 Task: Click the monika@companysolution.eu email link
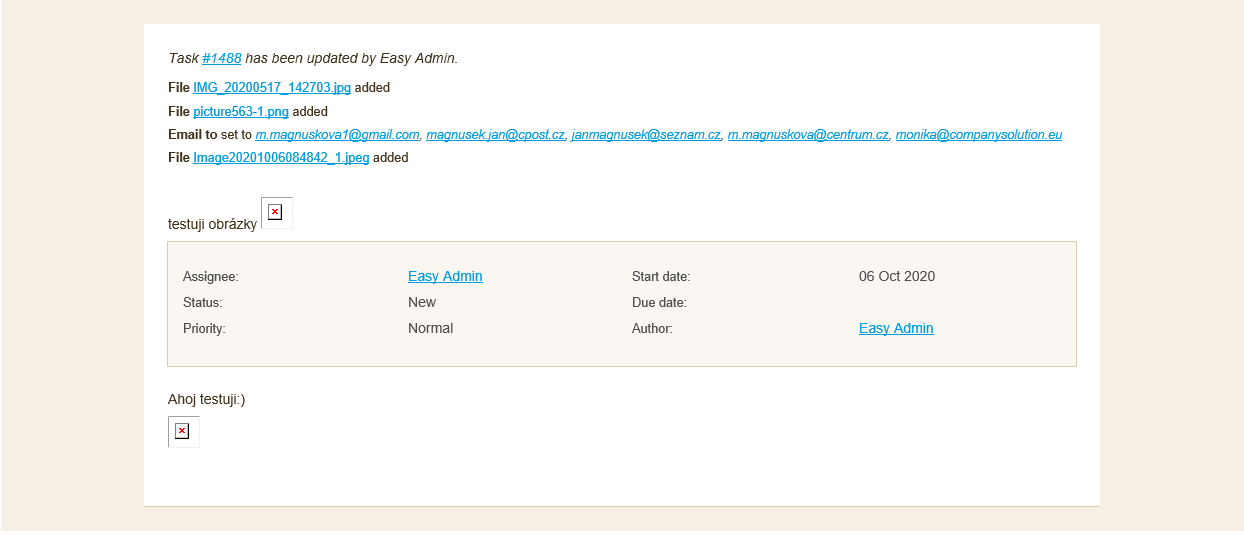978,135
